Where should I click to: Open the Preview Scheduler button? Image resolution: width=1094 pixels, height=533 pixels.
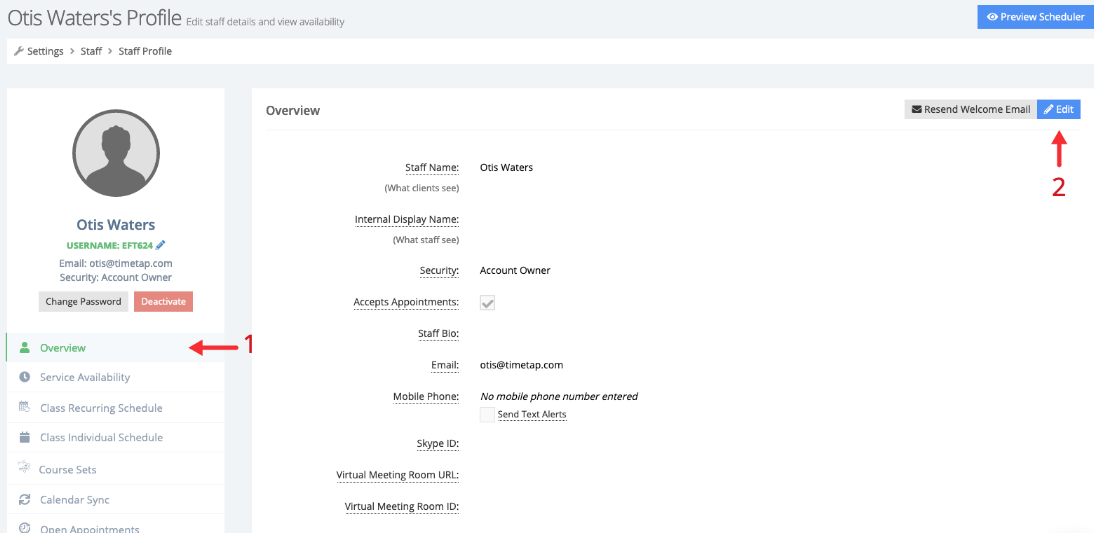click(1035, 17)
